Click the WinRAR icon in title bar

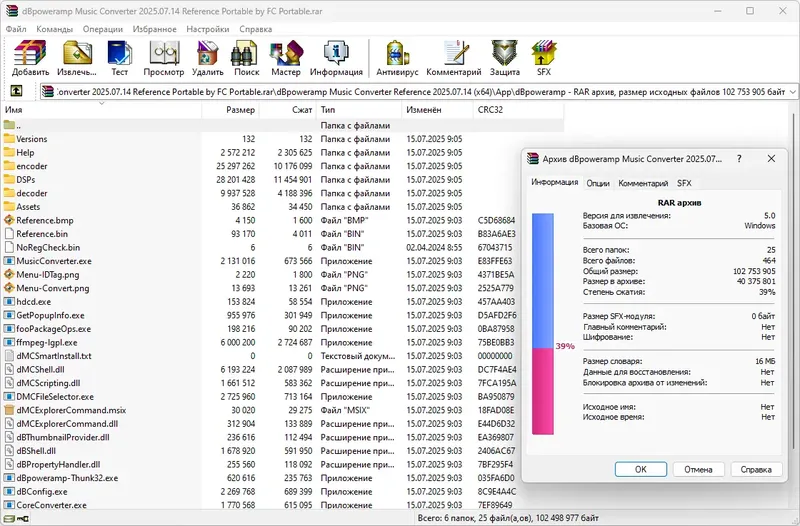tap(11, 11)
